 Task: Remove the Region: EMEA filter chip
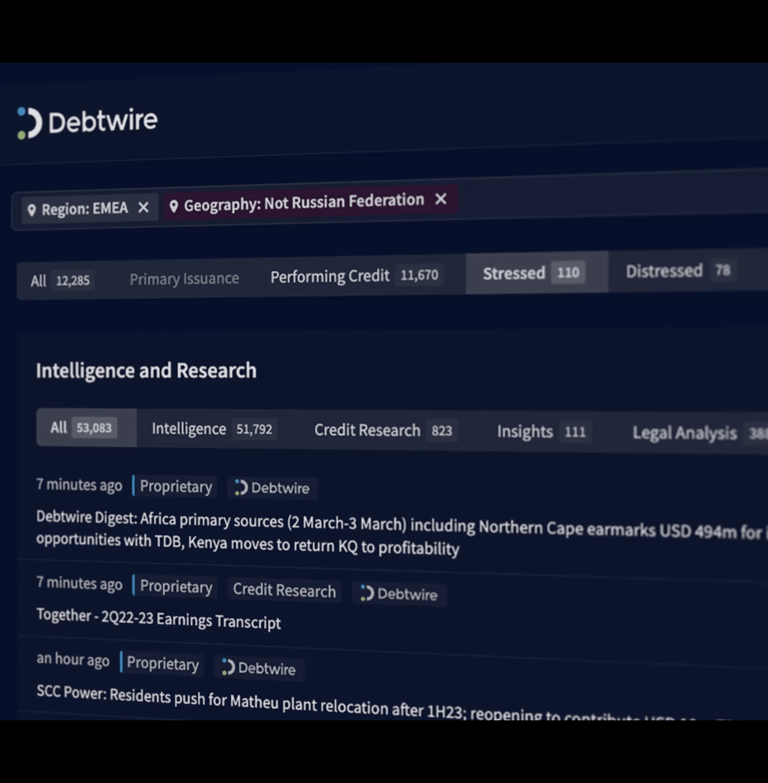click(143, 207)
